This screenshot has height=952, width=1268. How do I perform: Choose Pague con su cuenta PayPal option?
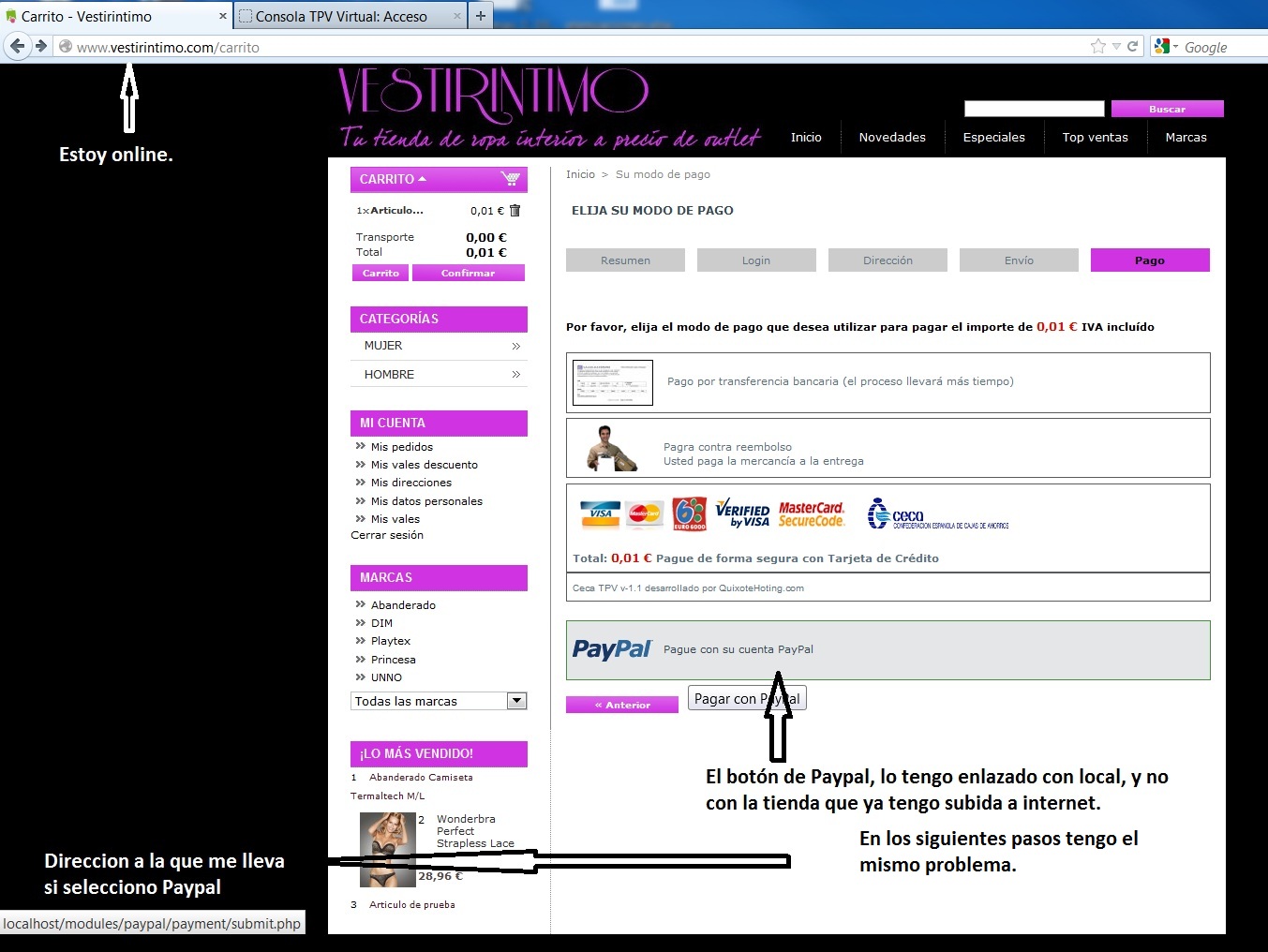(x=888, y=650)
